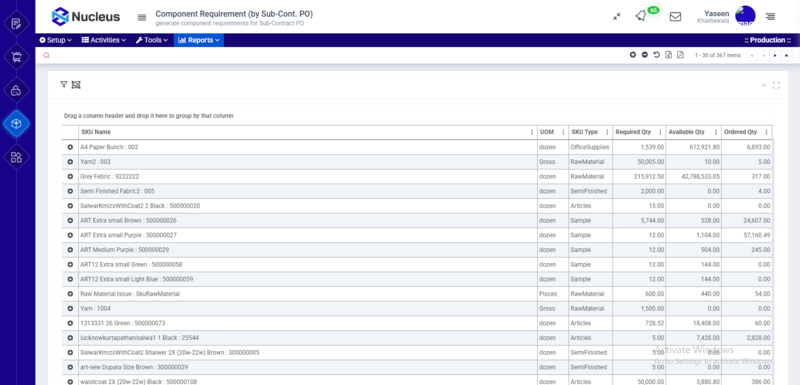Open the highlighted cube sidebar module
Viewport: 800px width, 385px height.
click(x=16, y=124)
